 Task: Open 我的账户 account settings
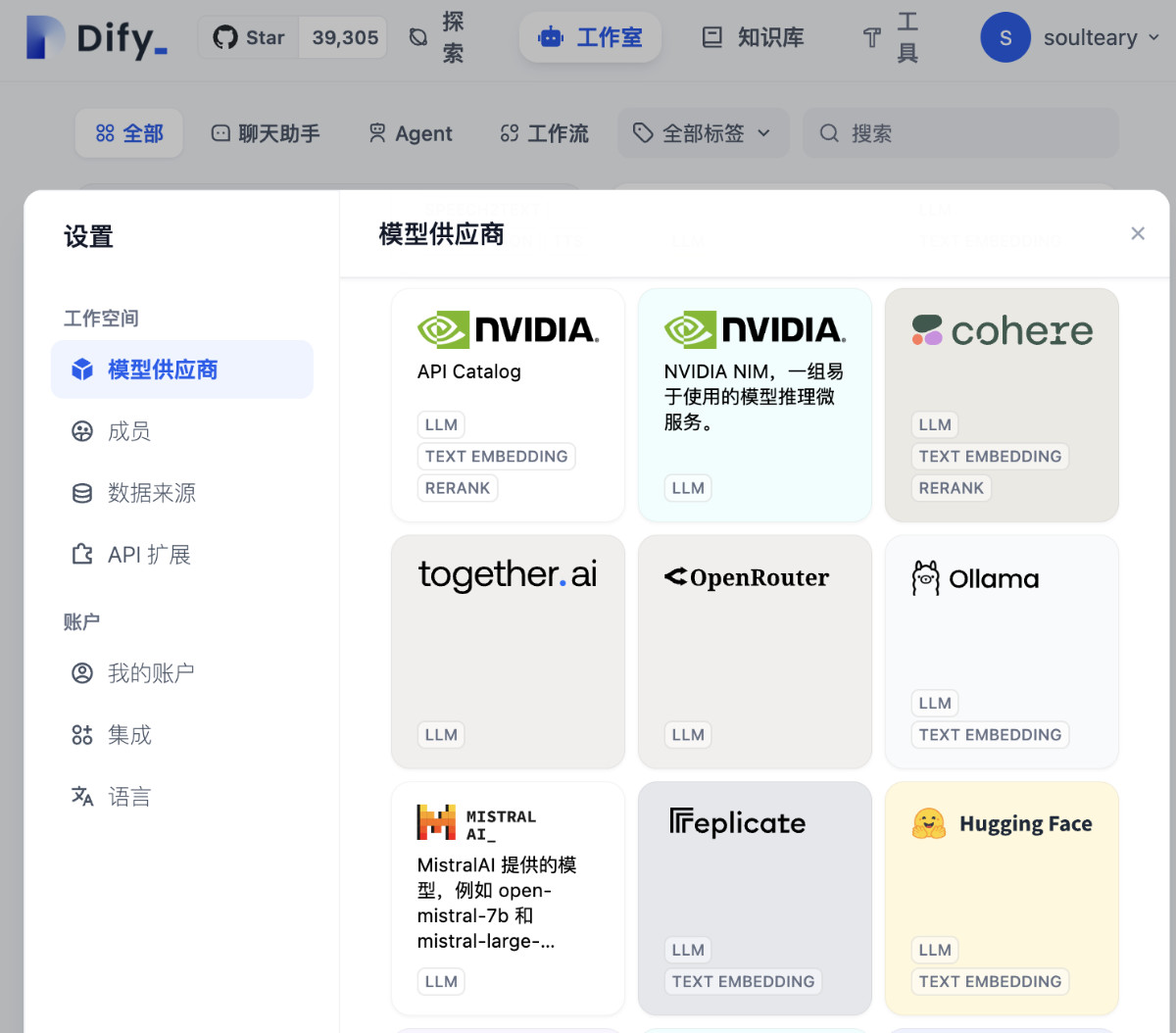pyautogui.click(x=182, y=673)
